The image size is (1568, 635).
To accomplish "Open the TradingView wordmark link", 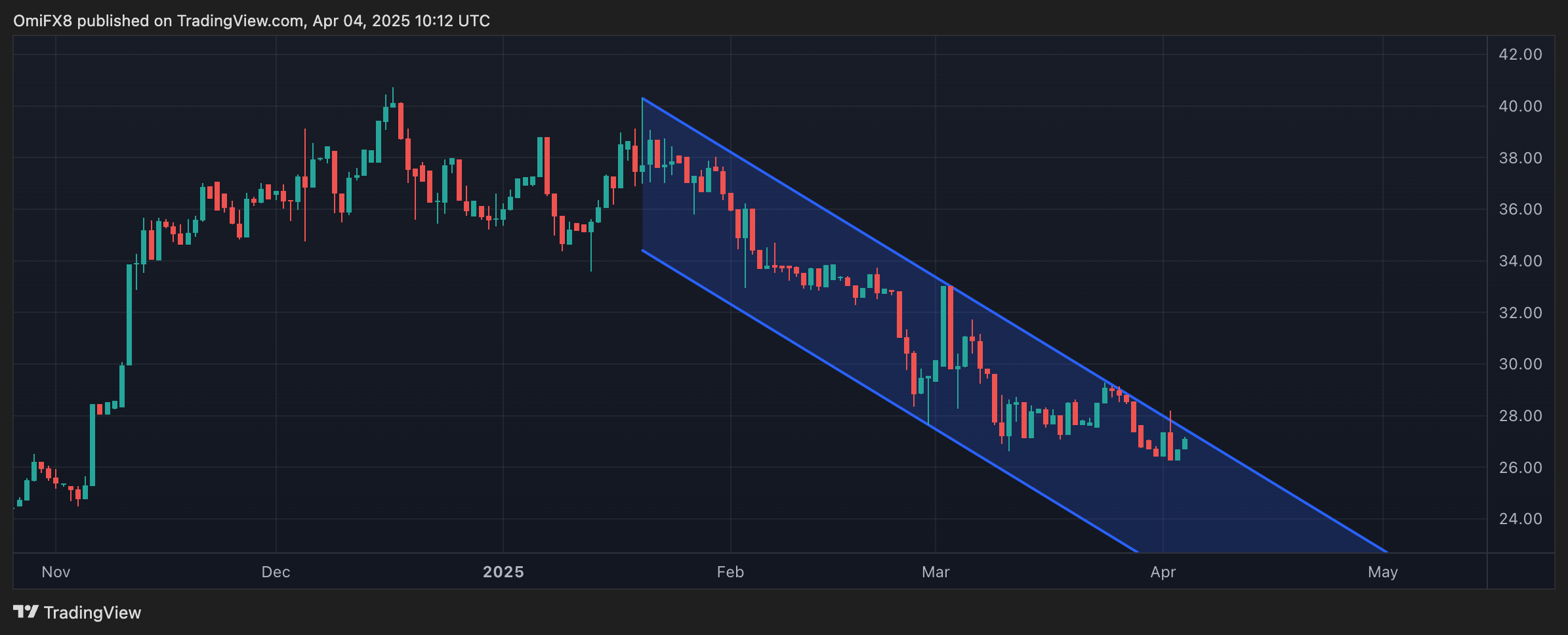I will point(93,613).
